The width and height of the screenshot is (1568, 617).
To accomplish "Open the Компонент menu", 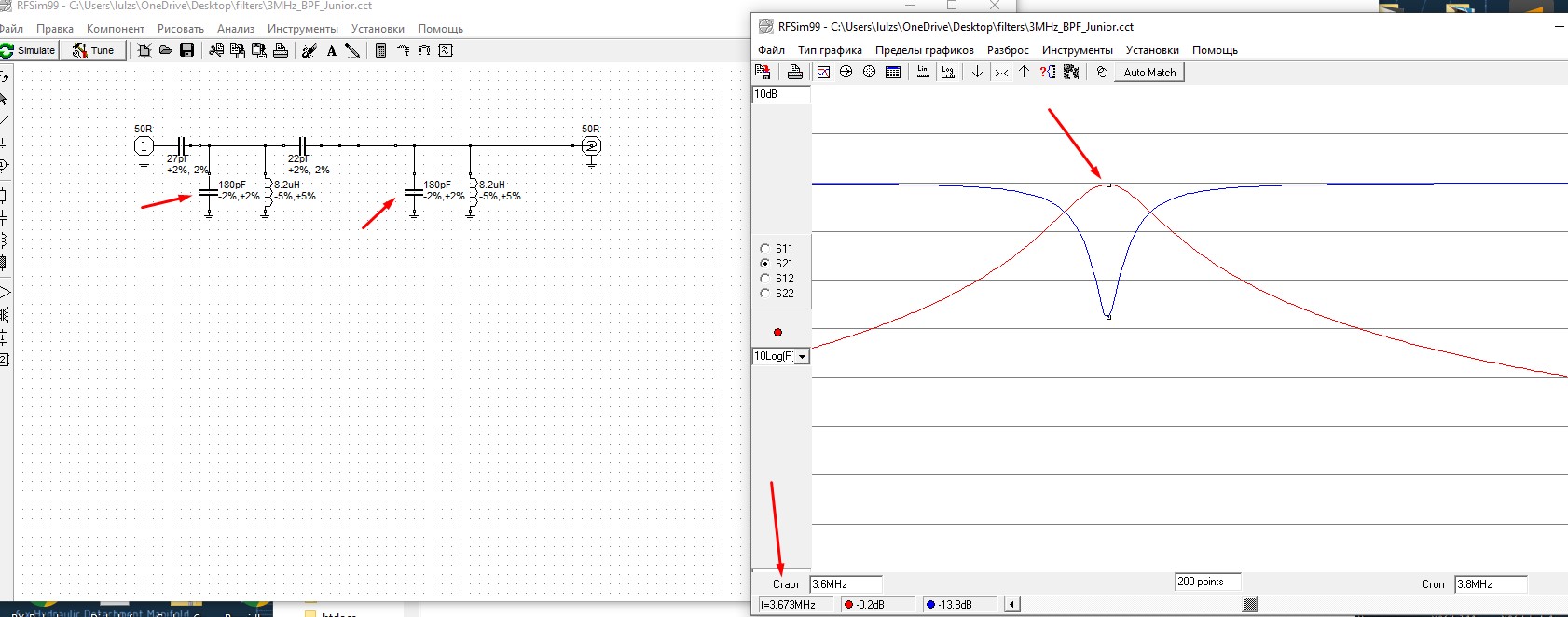I will click(x=116, y=29).
